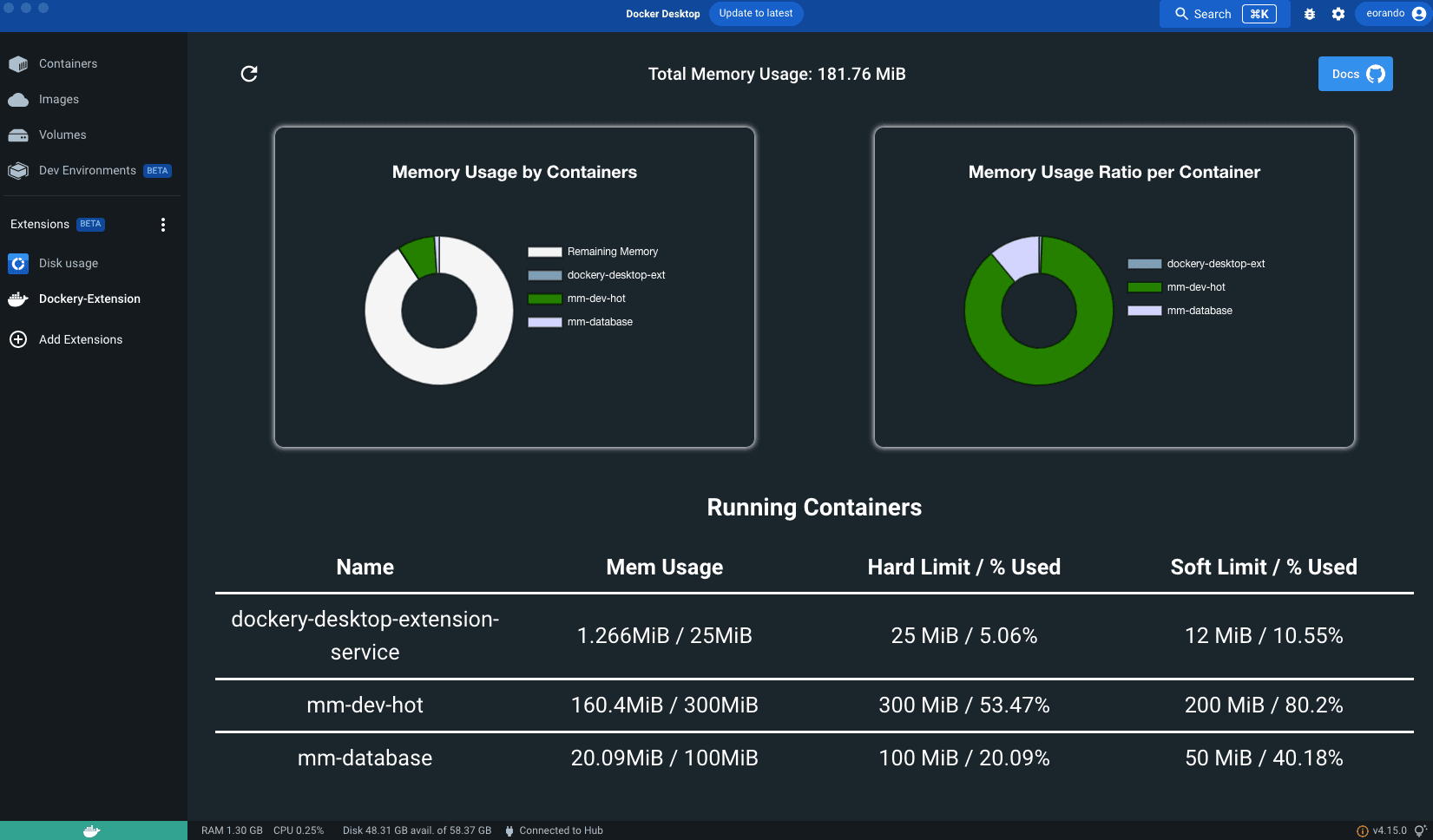Image resolution: width=1433 pixels, height=840 pixels.
Task: Open the Disk usage extension icon
Action: 18,263
